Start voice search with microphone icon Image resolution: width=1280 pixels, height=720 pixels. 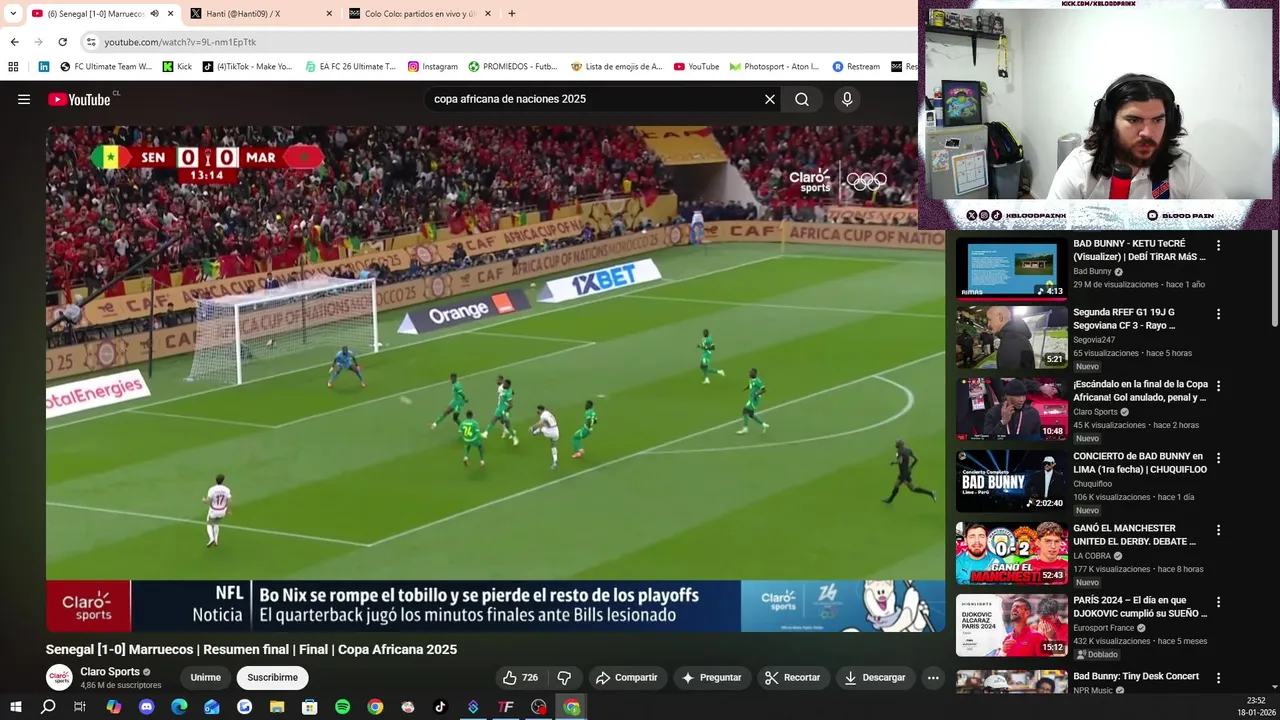click(x=847, y=99)
